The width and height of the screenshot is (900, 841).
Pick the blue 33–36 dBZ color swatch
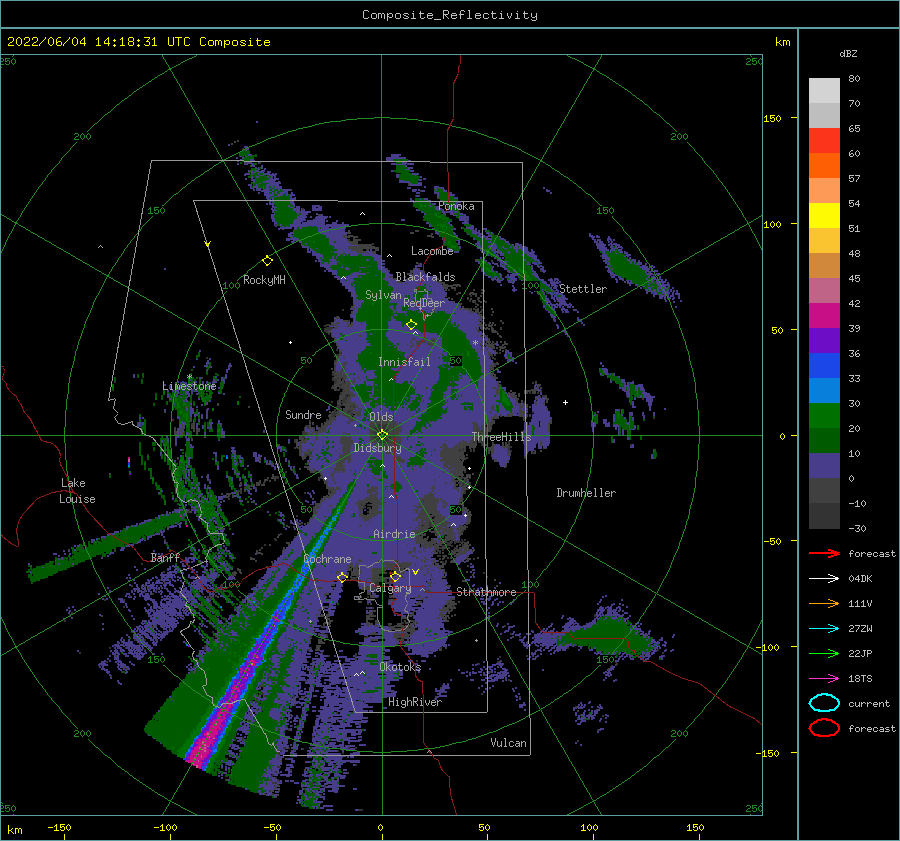pos(824,365)
